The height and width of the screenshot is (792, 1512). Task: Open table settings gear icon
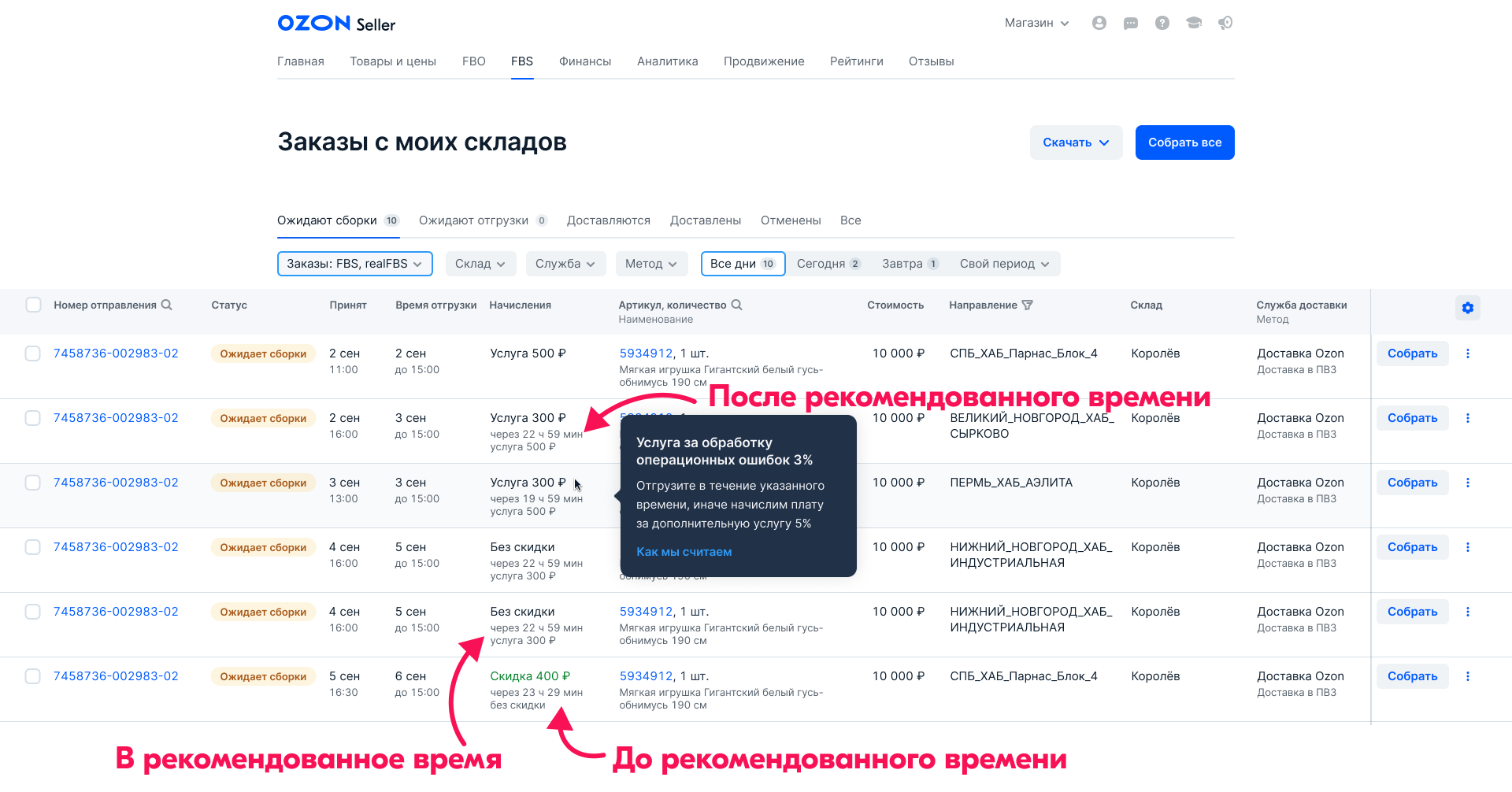pos(1468,308)
